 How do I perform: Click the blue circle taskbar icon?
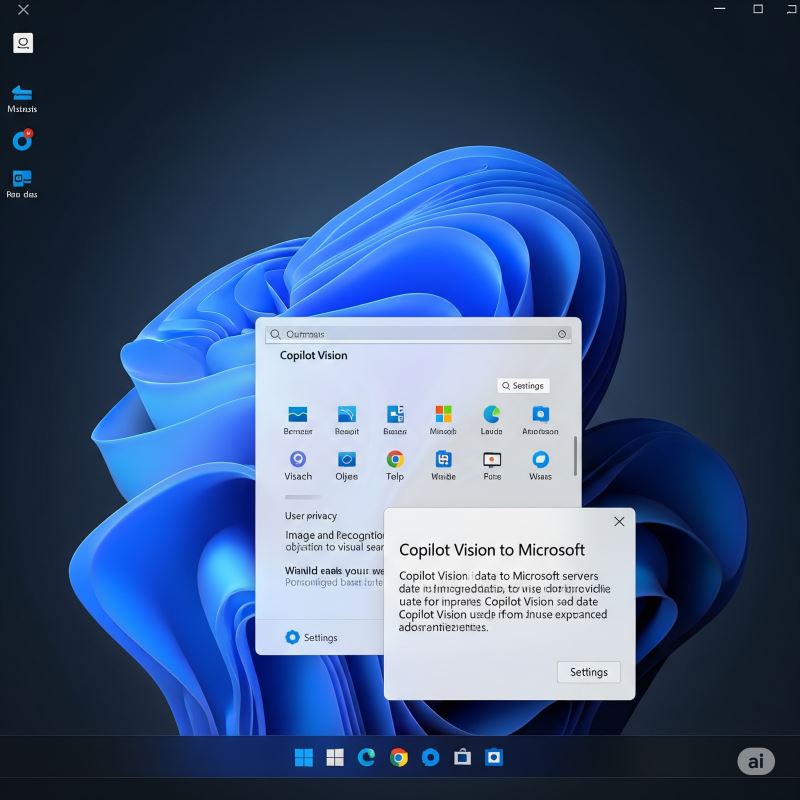coord(430,758)
